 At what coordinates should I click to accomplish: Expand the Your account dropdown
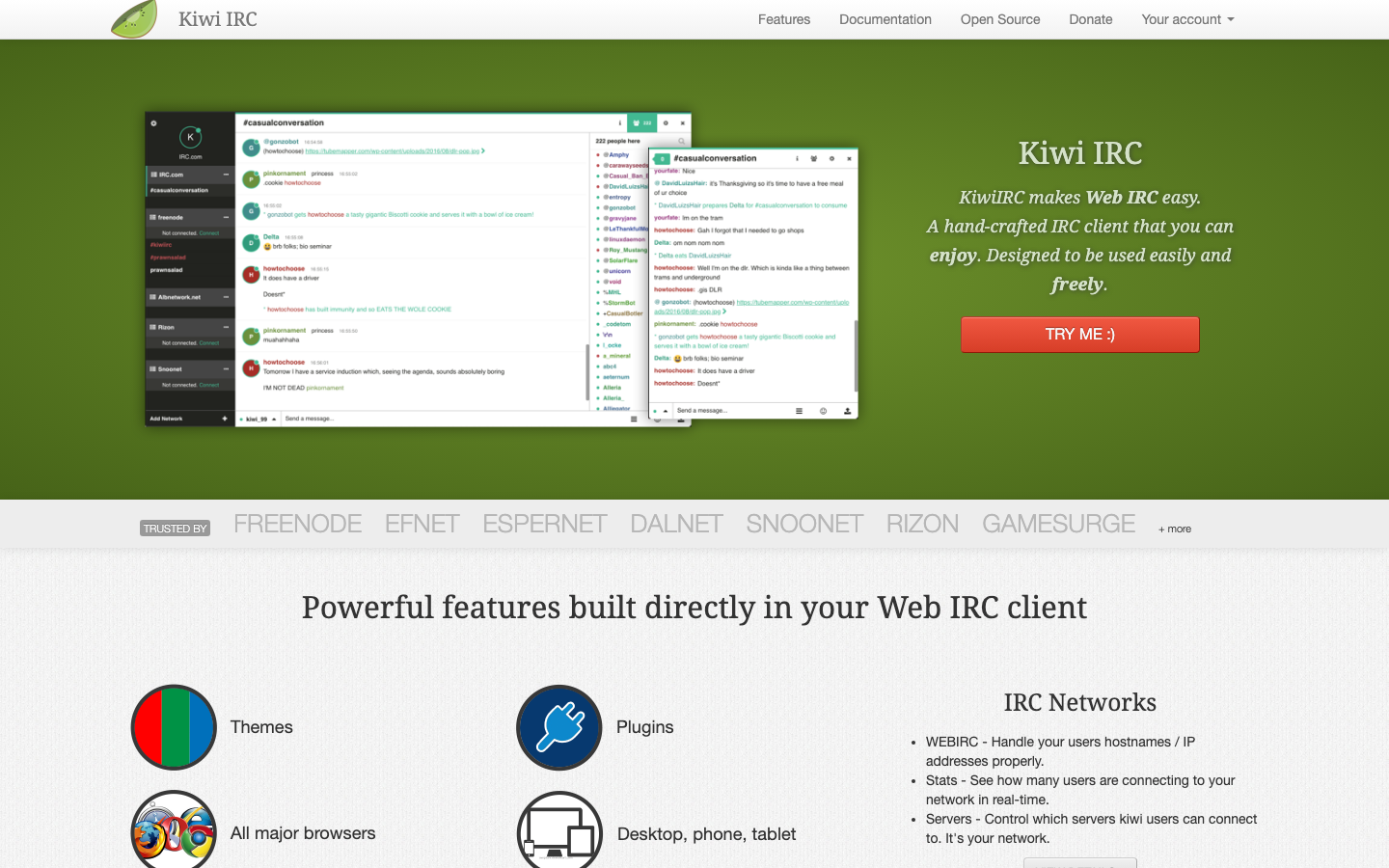pyautogui.click(x=1187, y=19)
